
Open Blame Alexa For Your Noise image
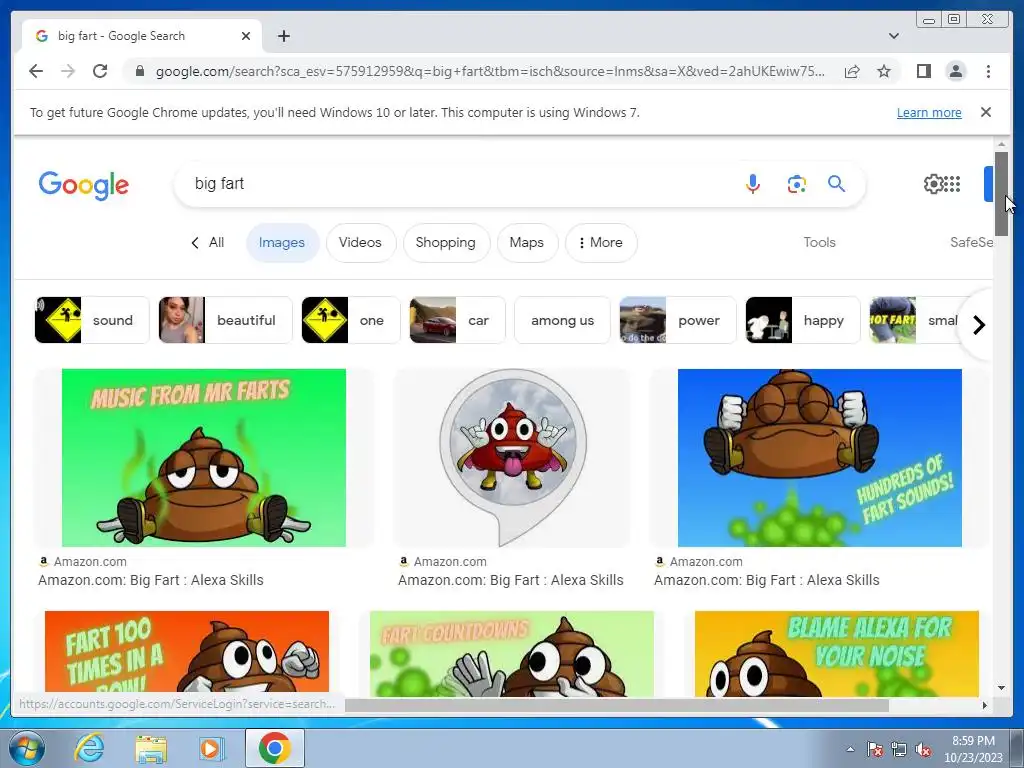point(837,653)
